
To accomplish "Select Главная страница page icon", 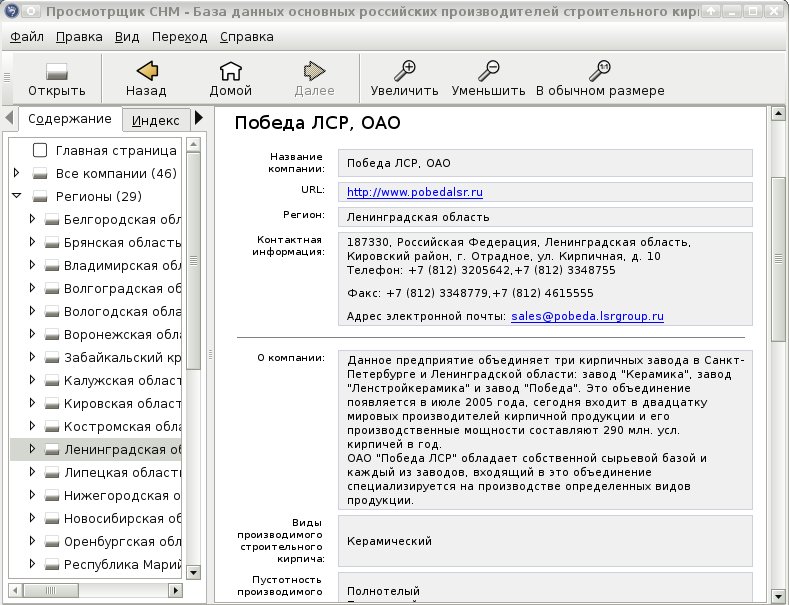I will 40,150.
